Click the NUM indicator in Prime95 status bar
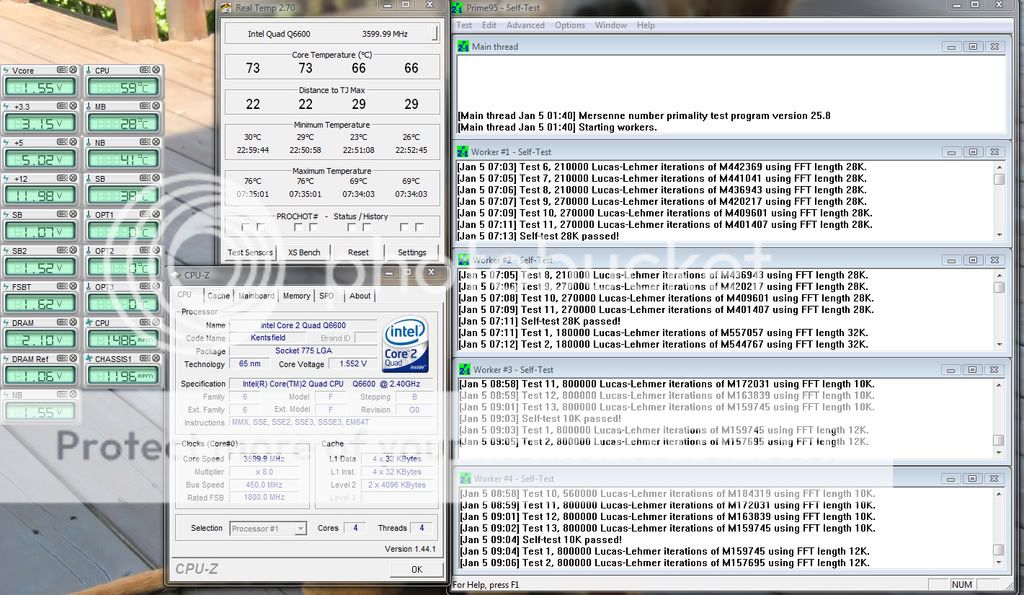This screenshot has width=1024, height=595. [x=961, y=585]
